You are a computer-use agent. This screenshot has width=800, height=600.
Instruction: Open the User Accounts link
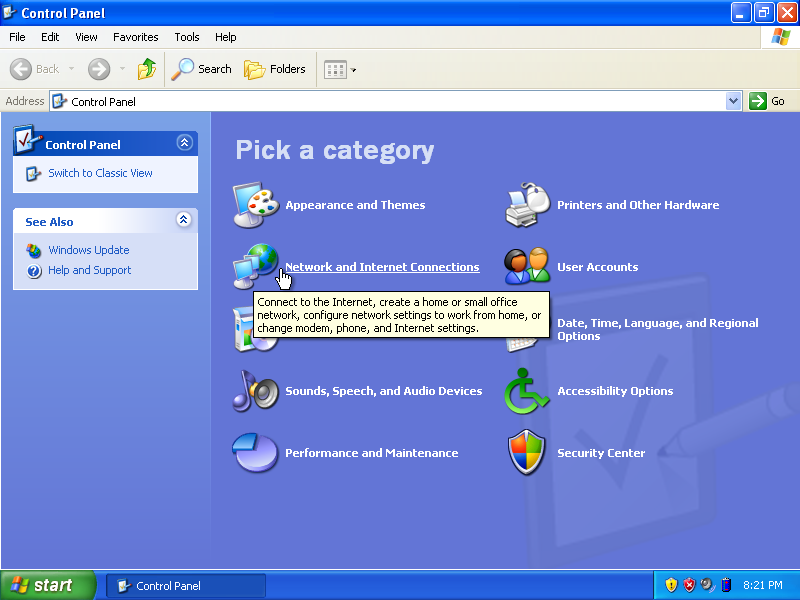coord(597,267)
